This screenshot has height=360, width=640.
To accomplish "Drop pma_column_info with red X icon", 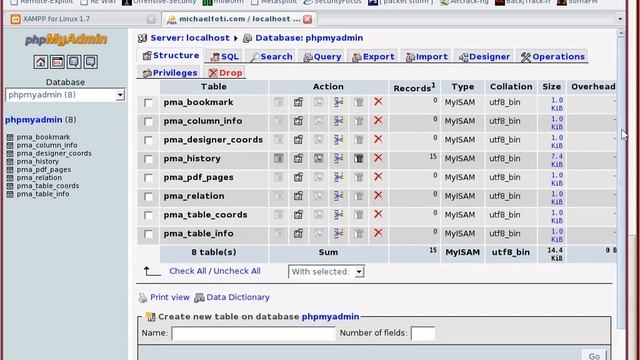I will (378, 120).
